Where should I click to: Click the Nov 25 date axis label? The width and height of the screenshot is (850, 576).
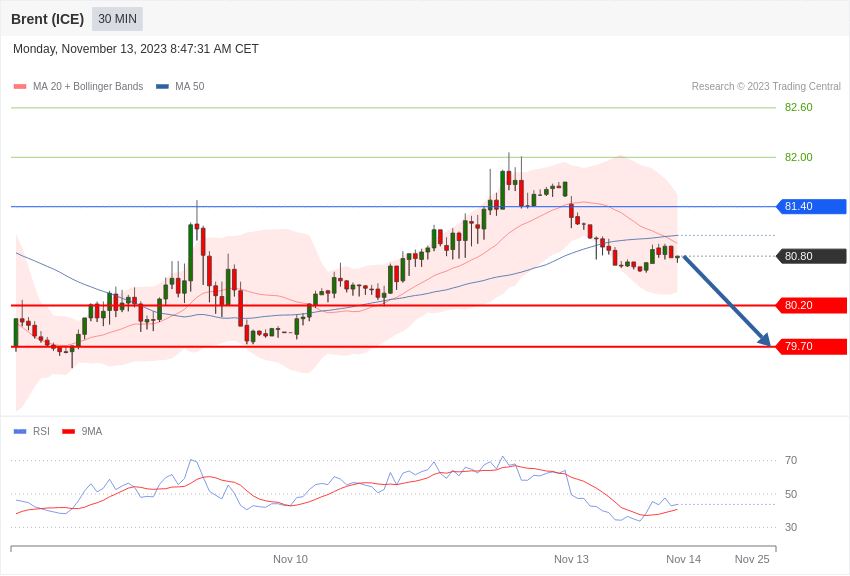pos(752,559)
